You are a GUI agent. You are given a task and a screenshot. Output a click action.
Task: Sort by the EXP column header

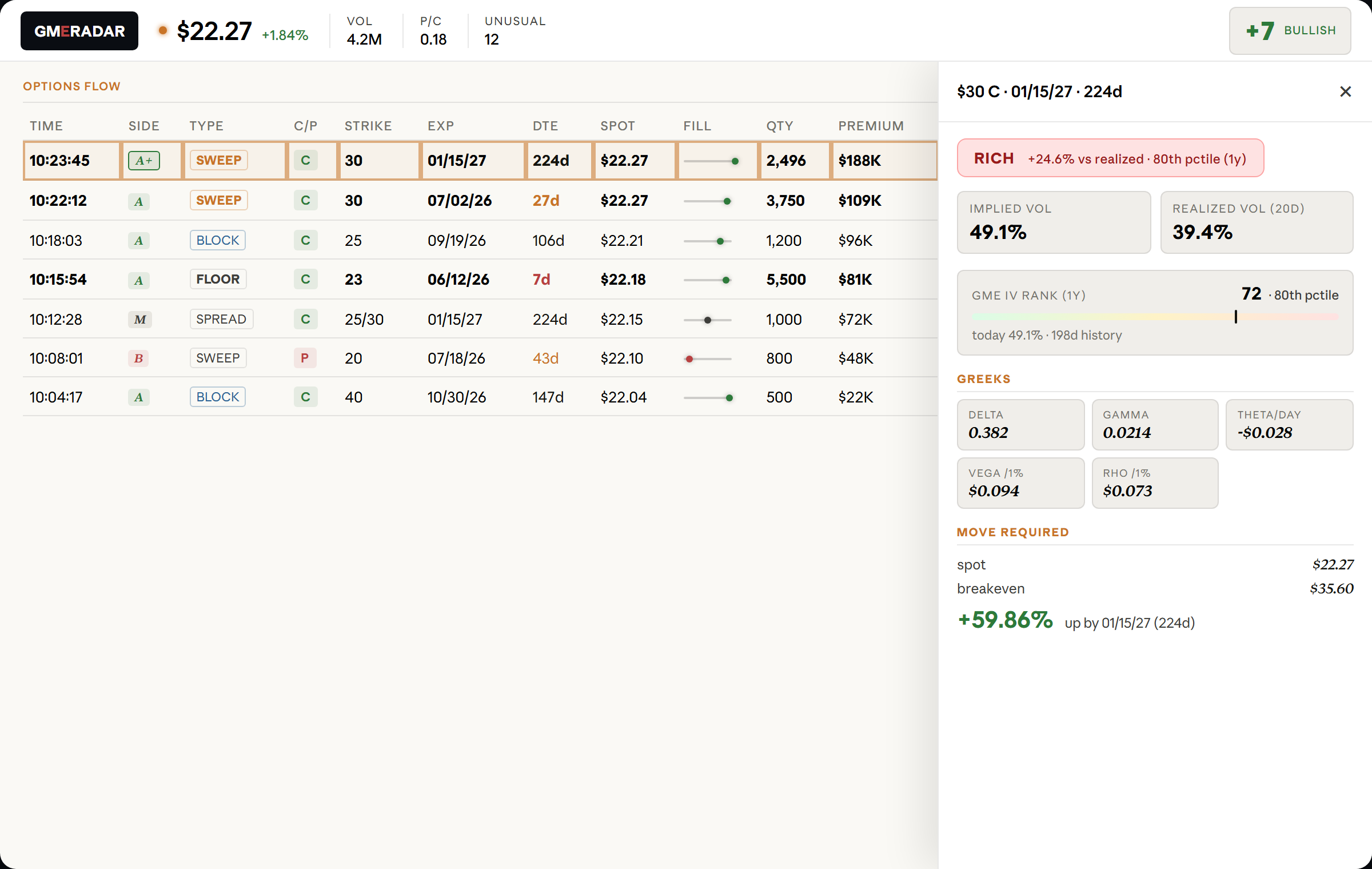coord(441,126)
